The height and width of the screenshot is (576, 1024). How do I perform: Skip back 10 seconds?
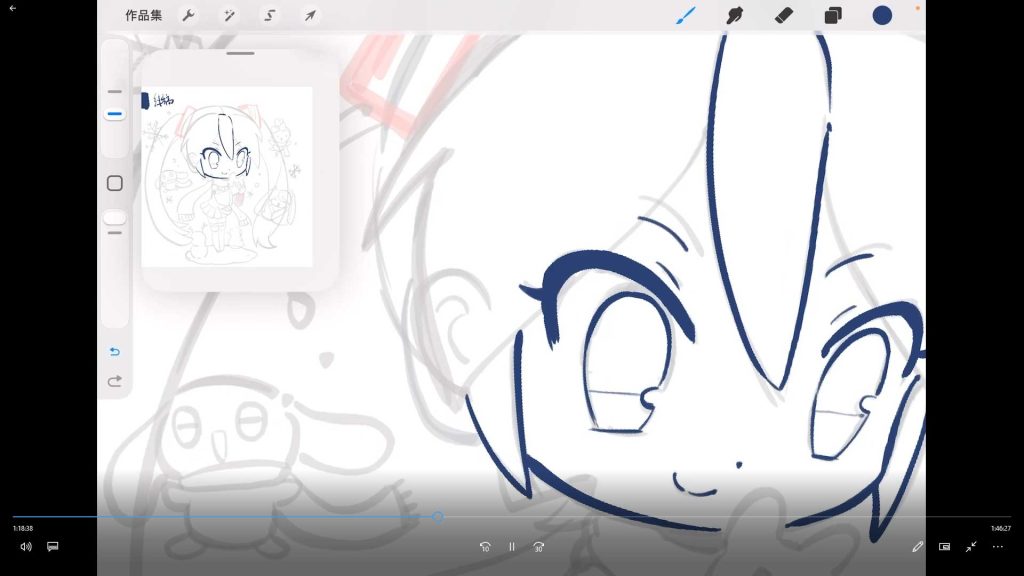coord(485,547)
